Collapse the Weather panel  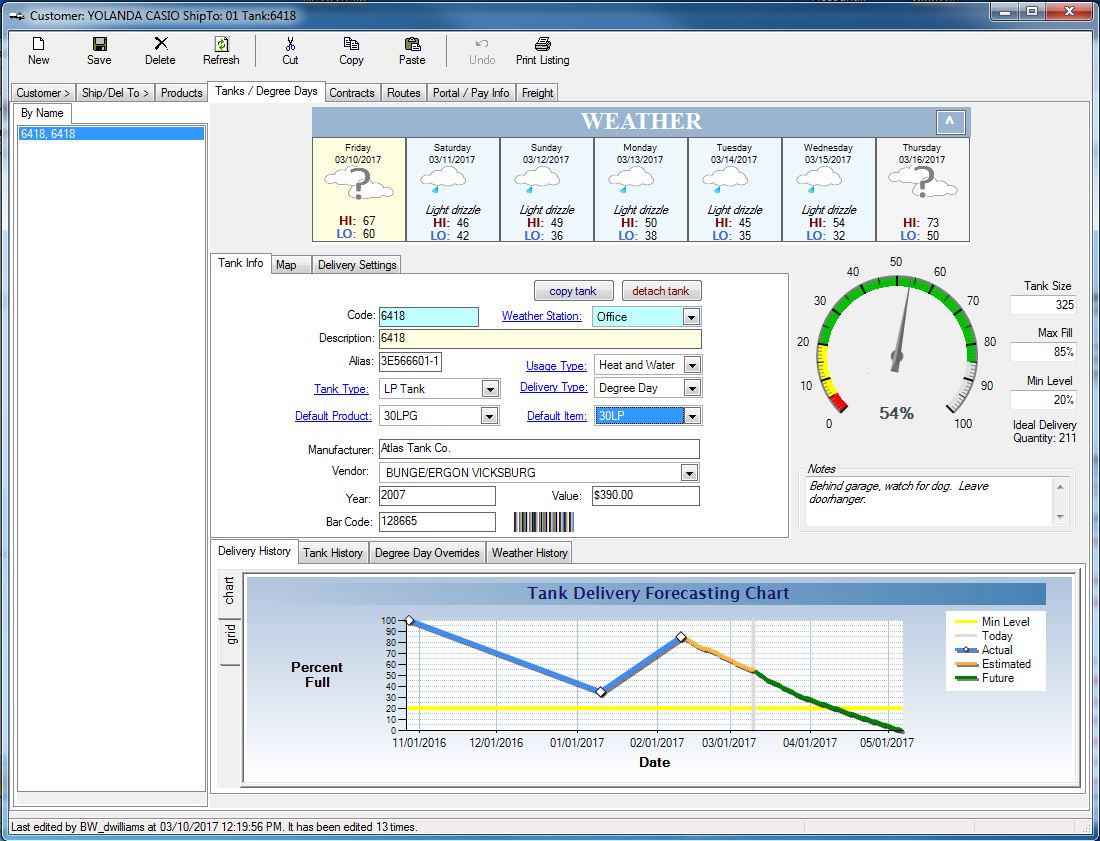950,122
